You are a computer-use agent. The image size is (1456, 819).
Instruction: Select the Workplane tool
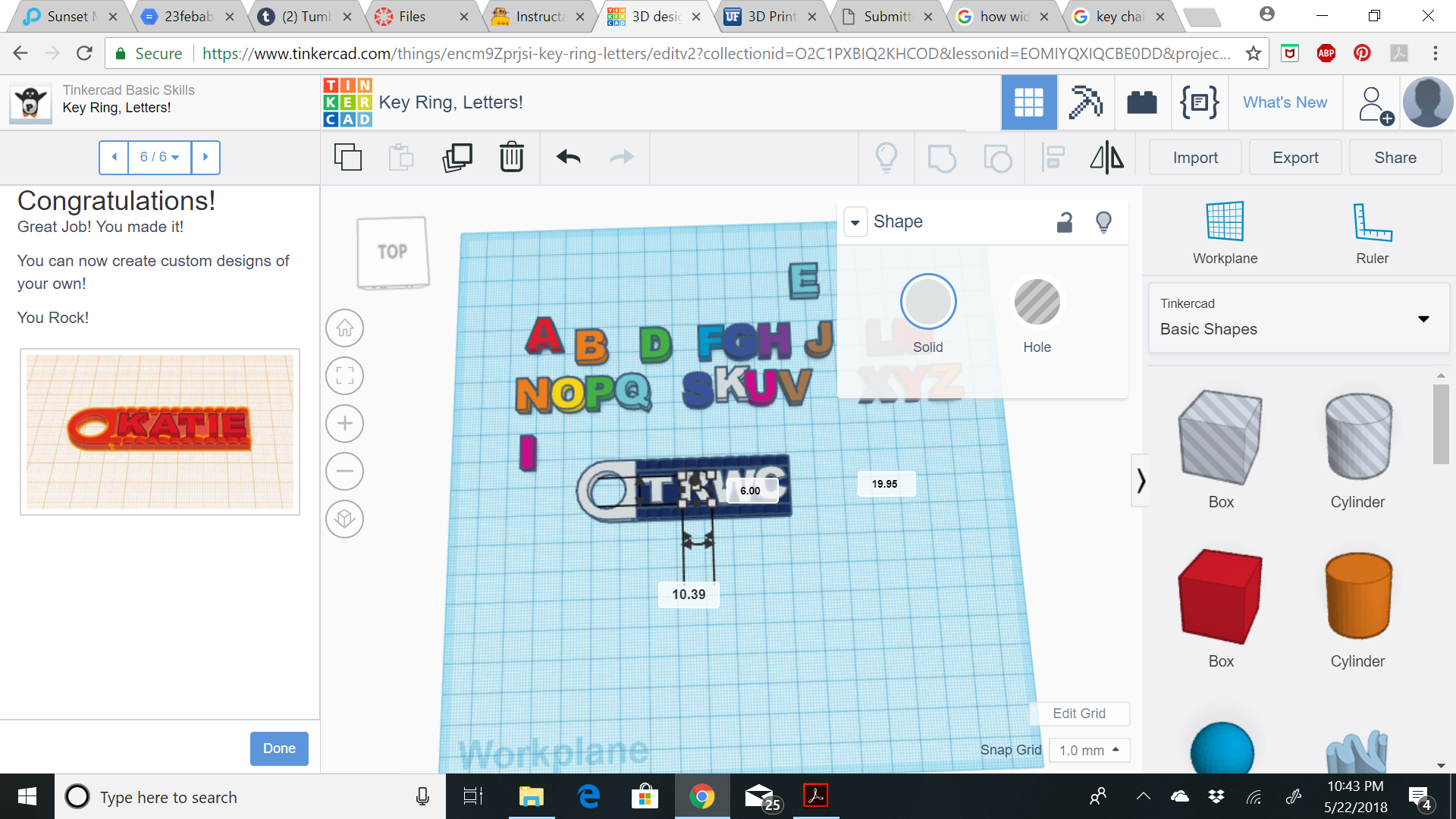tap(1225, 233)
